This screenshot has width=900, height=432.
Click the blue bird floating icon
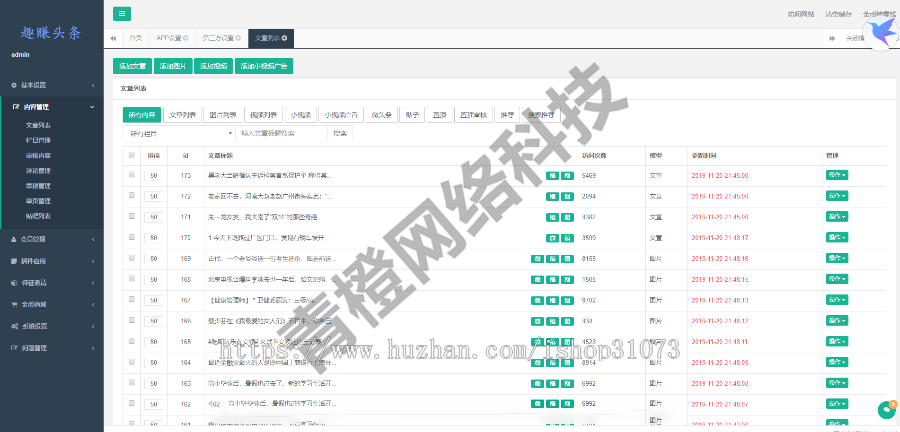[x=882, y=33]
